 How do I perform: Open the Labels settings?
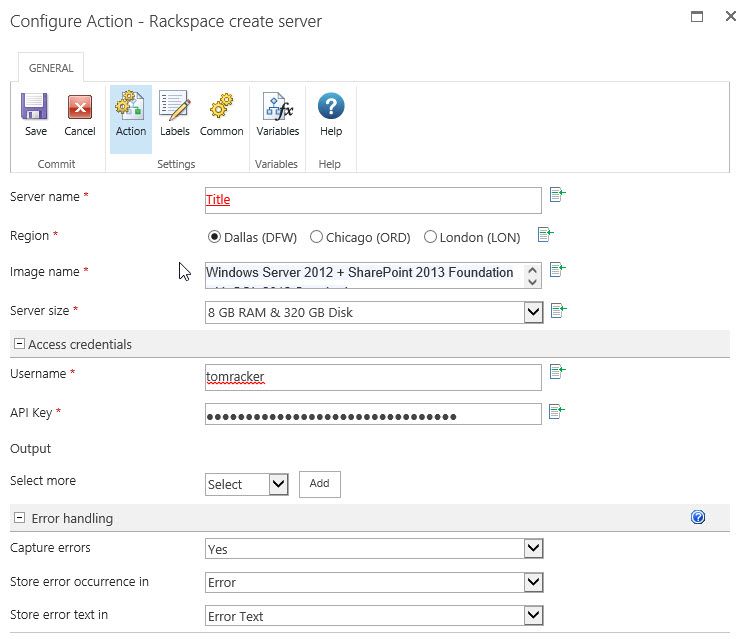coord(175,114)
